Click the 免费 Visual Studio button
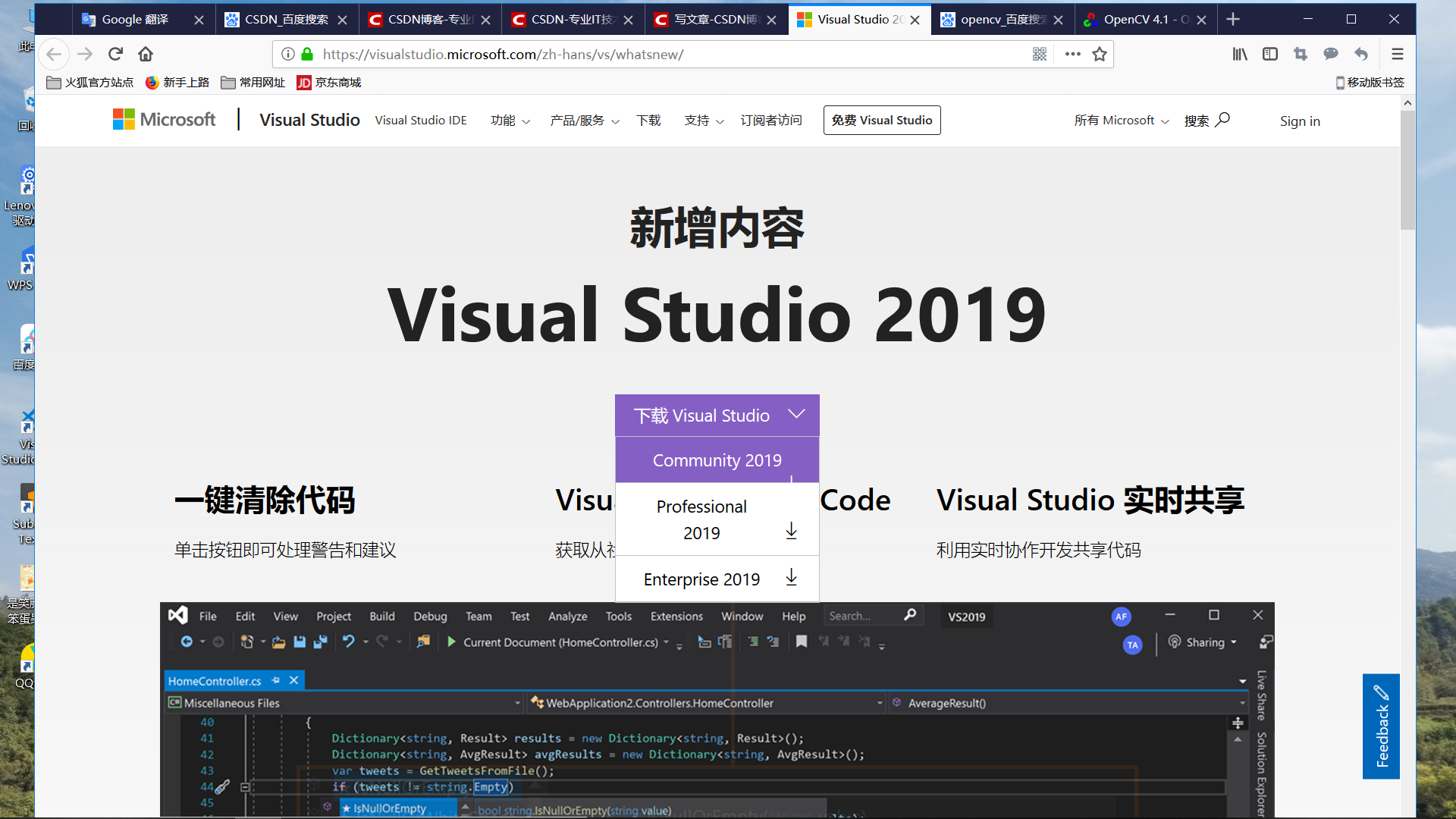Viewport: 1456px width, 819px height. click(882, 121)
